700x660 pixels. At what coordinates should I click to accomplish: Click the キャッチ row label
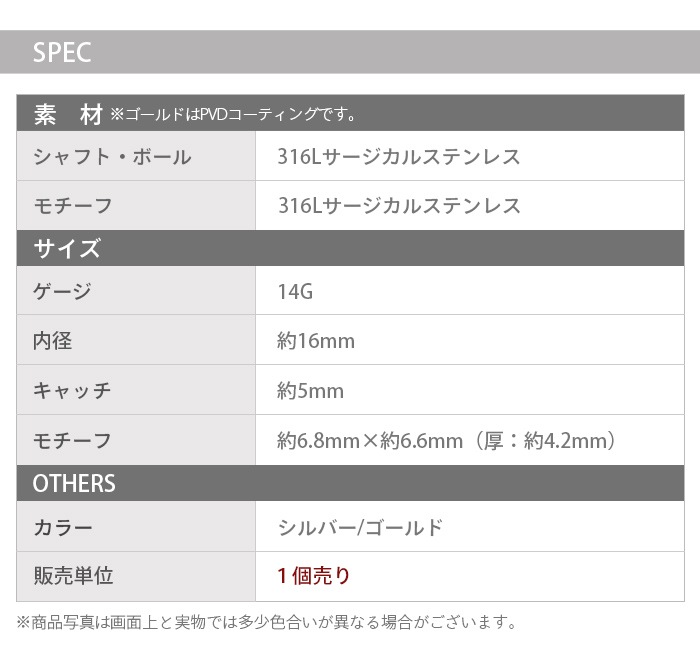point(72,390)
